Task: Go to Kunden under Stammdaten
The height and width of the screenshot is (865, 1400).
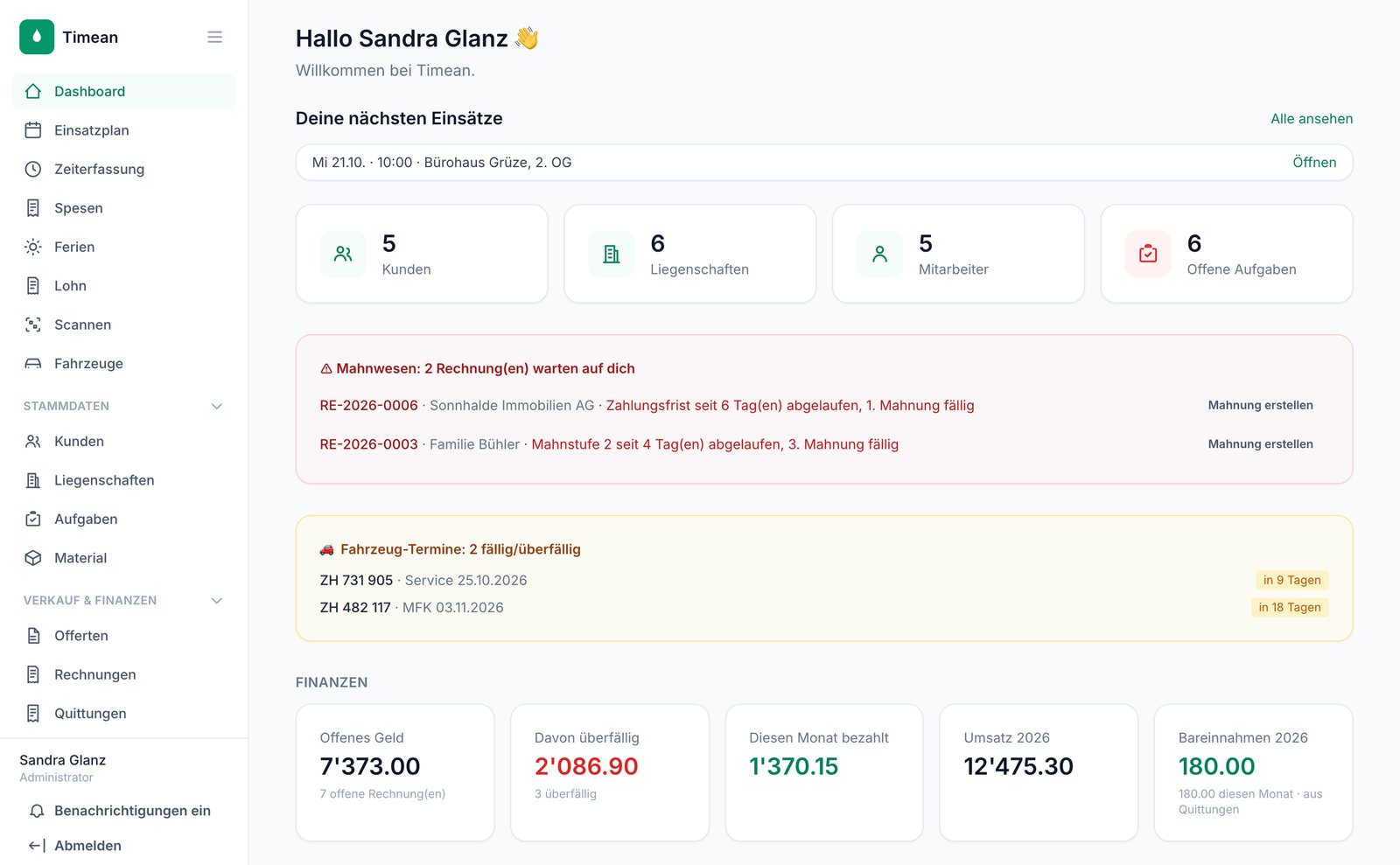Action: pos(123,442)
